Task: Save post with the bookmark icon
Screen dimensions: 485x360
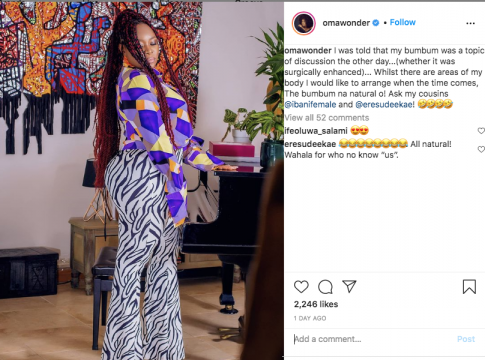Action: 469,287
